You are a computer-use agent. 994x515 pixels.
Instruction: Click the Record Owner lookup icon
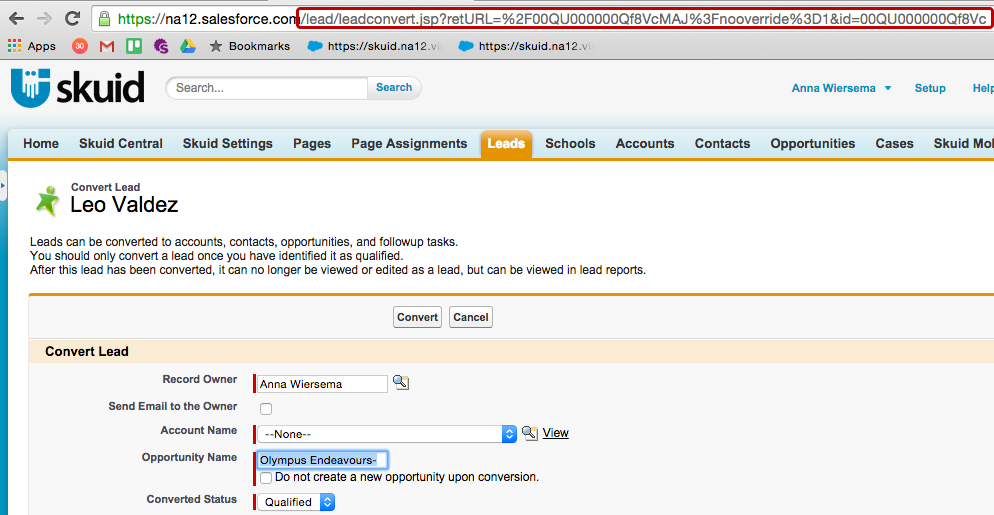[x=400, y=383]
